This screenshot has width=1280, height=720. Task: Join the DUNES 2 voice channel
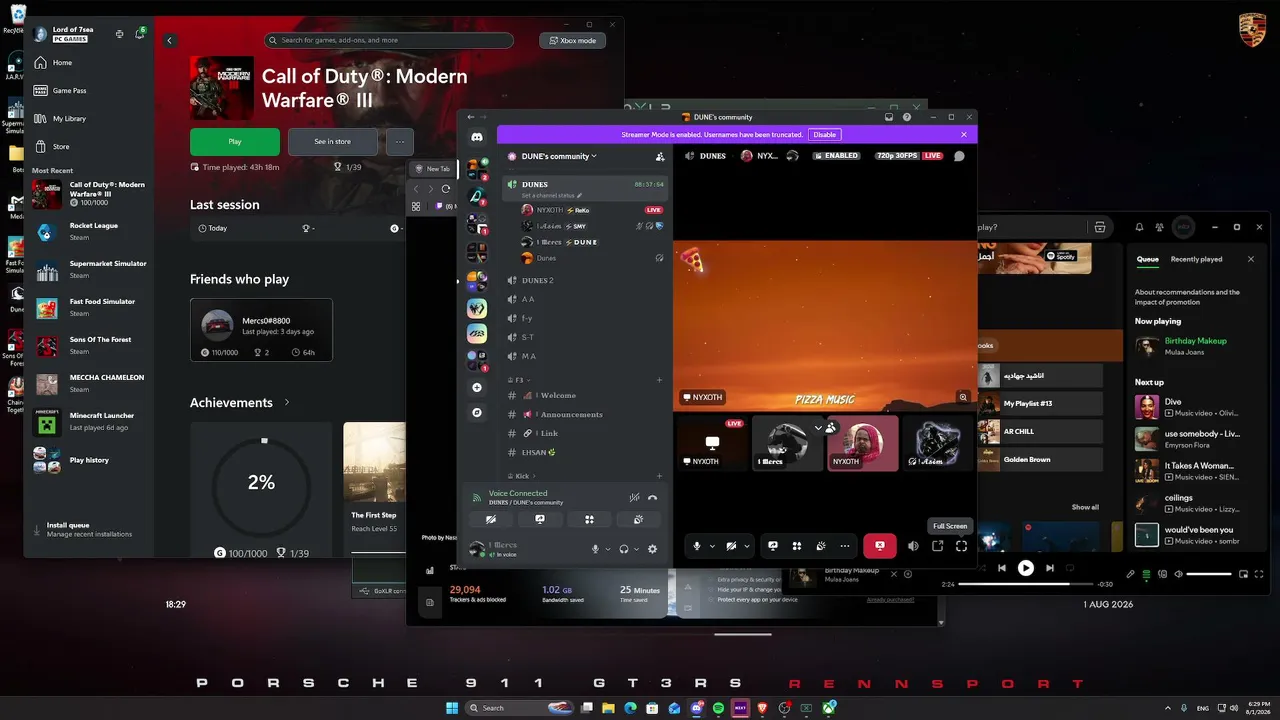[584, 280]
